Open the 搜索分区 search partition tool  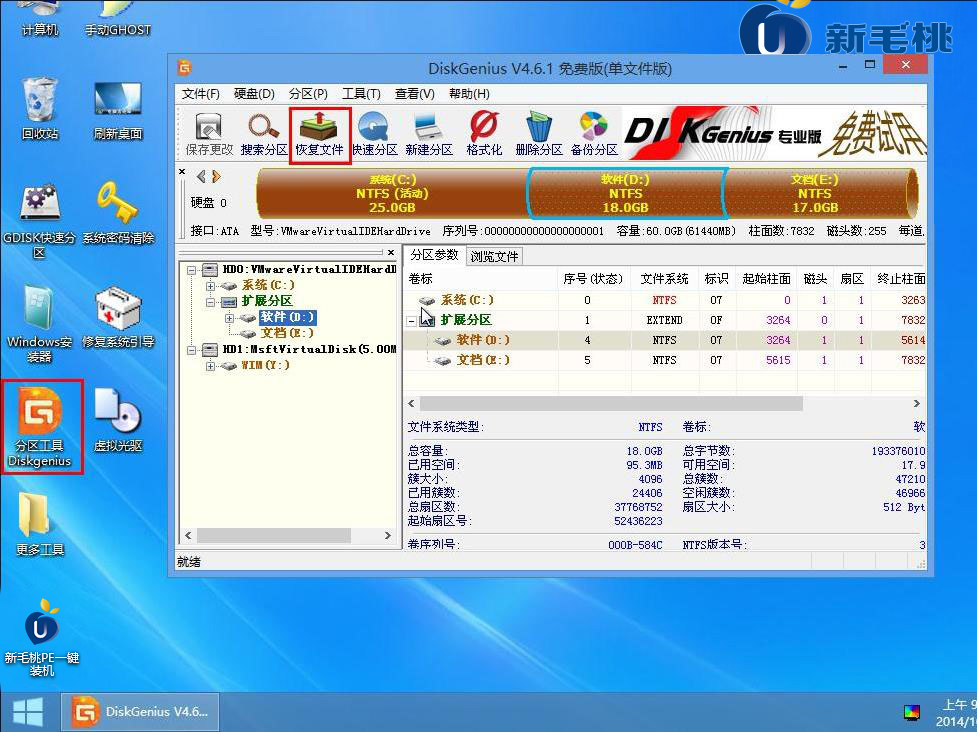[x=264, y=133]
